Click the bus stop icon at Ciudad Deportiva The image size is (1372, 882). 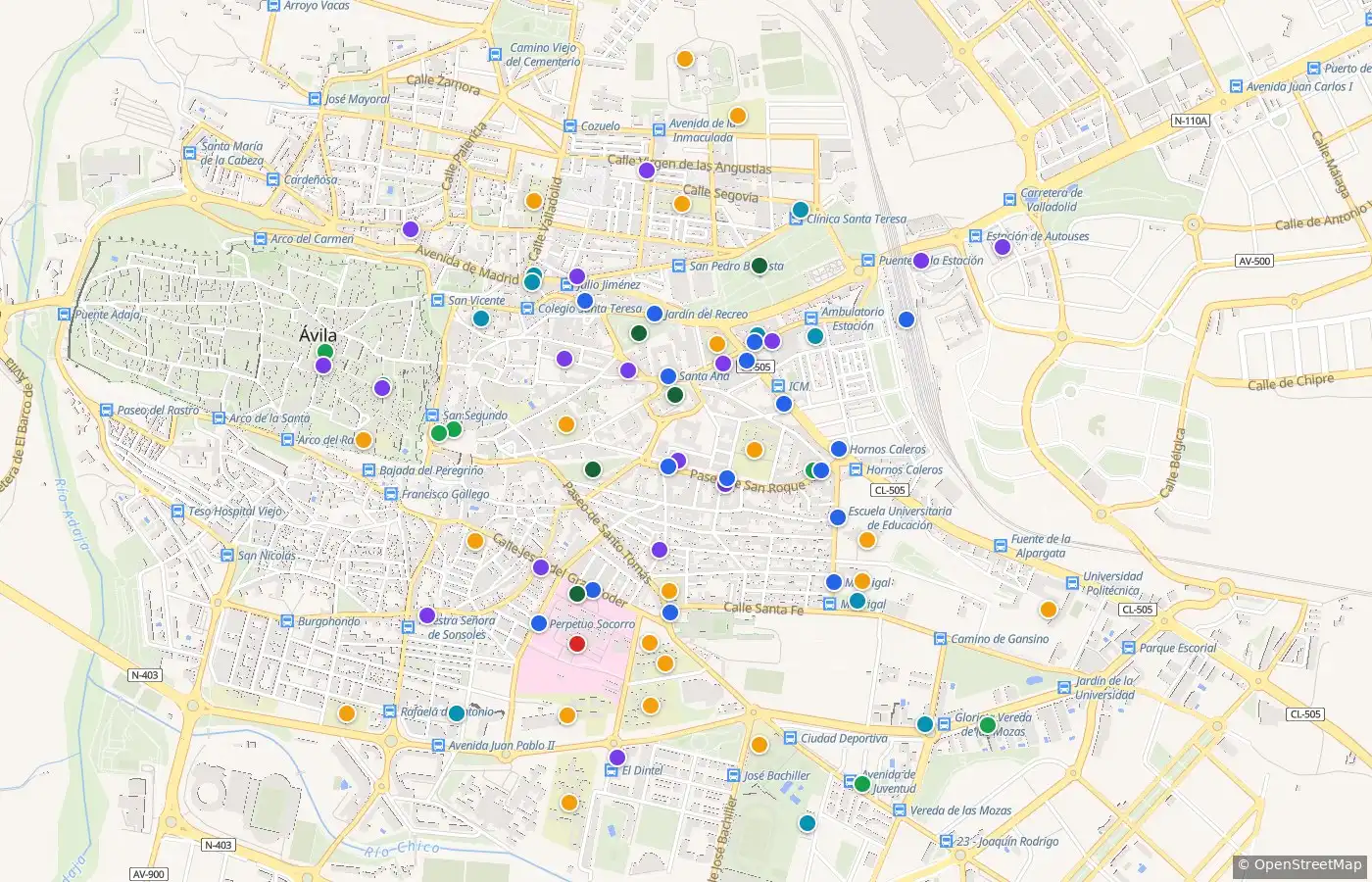(x=790, y=738)
